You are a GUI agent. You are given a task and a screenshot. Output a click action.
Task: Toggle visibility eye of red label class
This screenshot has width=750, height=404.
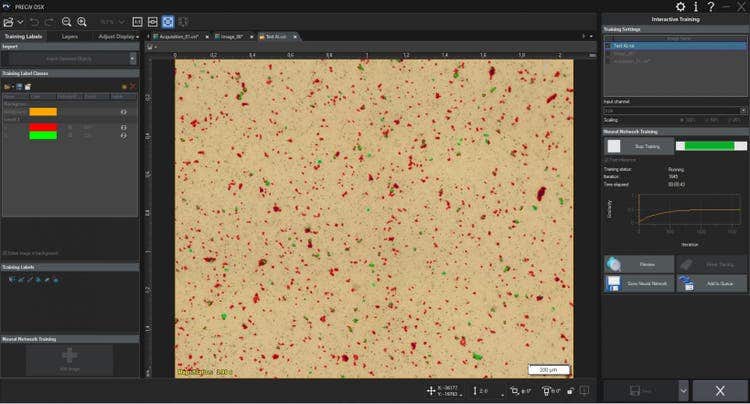coord(123,127)
